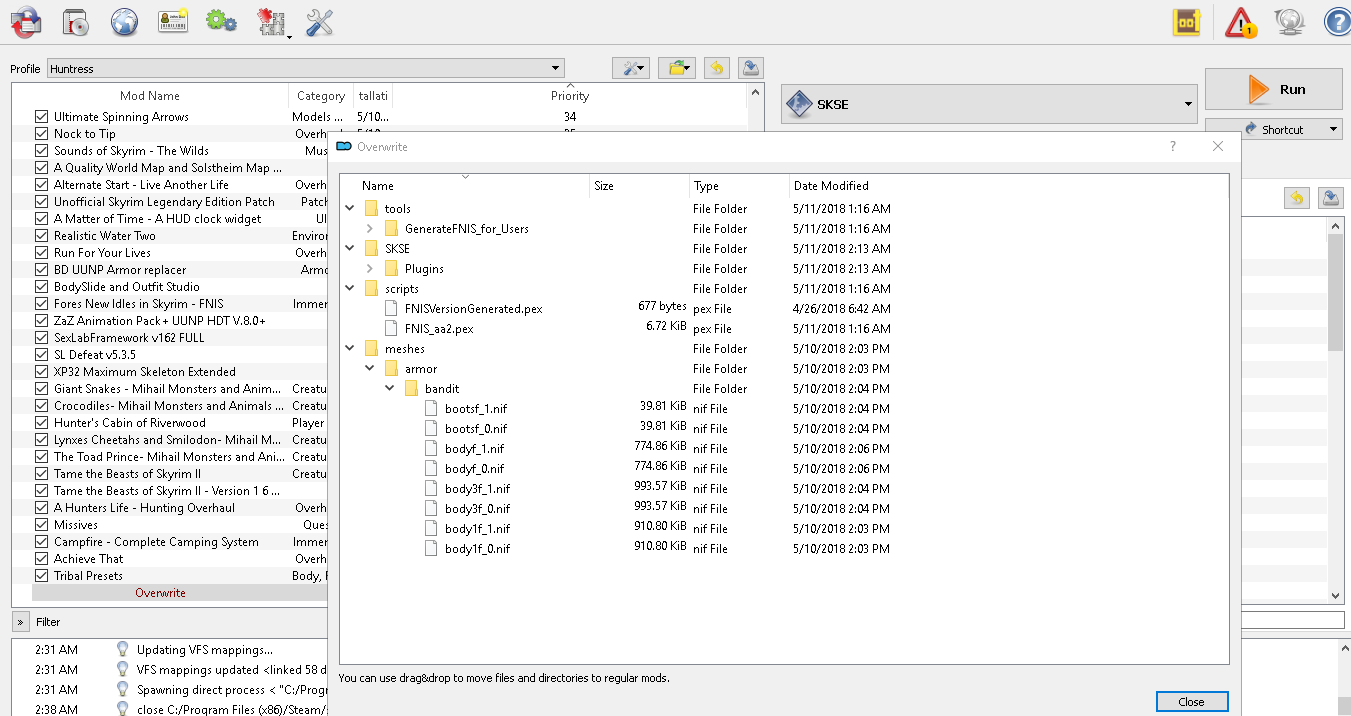
Task: Disable BodySlide and Outfit Studio mod
Action: tap(41, 287)
